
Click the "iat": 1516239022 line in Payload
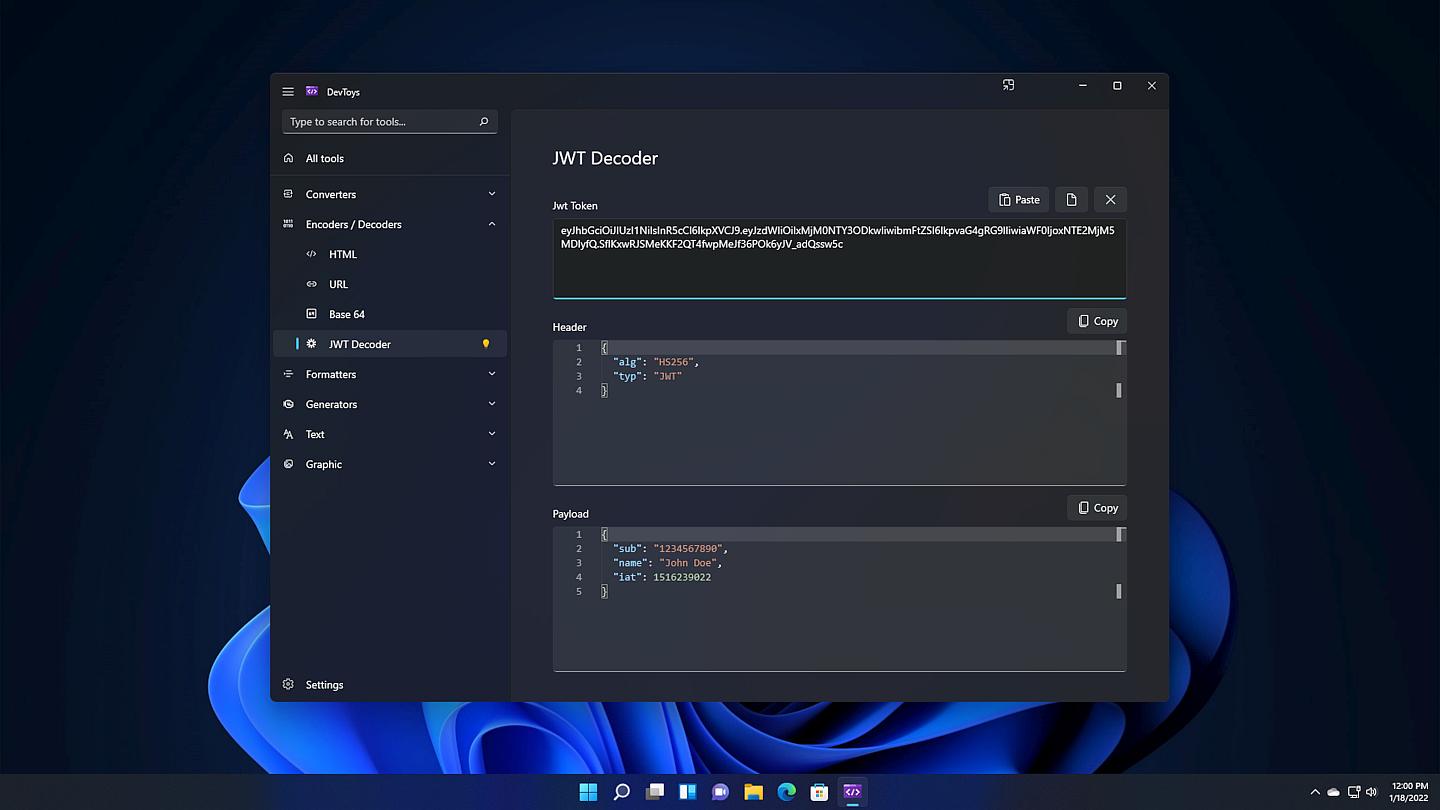click(662, 577)
